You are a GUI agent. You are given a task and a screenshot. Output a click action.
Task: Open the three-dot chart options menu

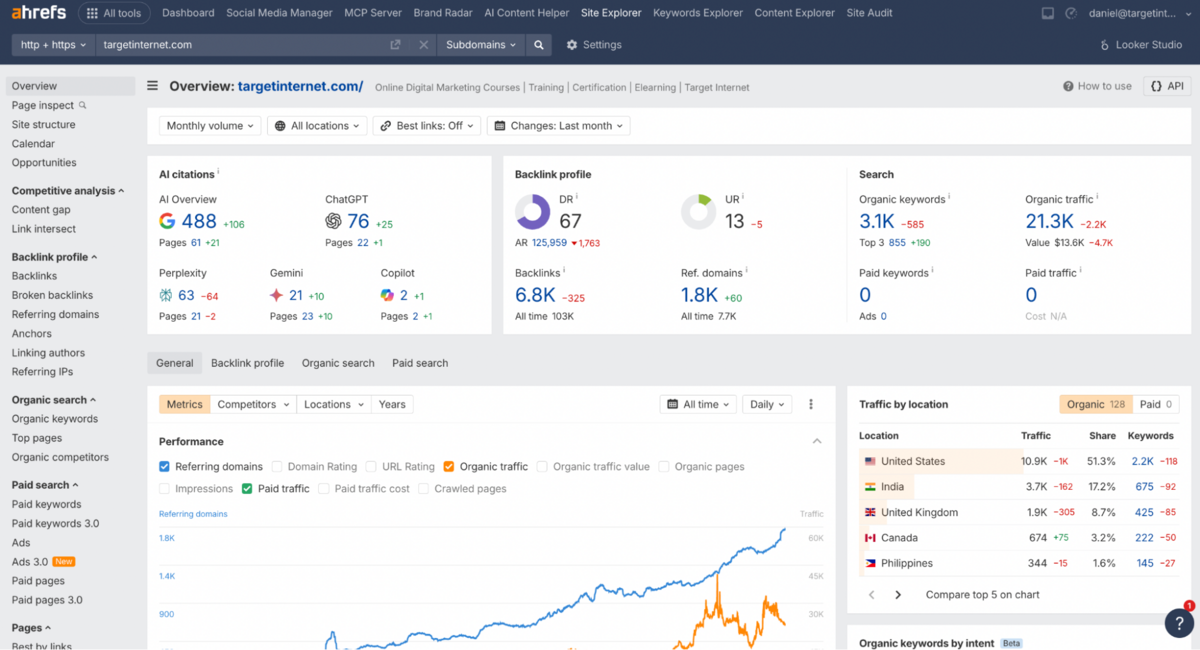(x=811, y=404)
